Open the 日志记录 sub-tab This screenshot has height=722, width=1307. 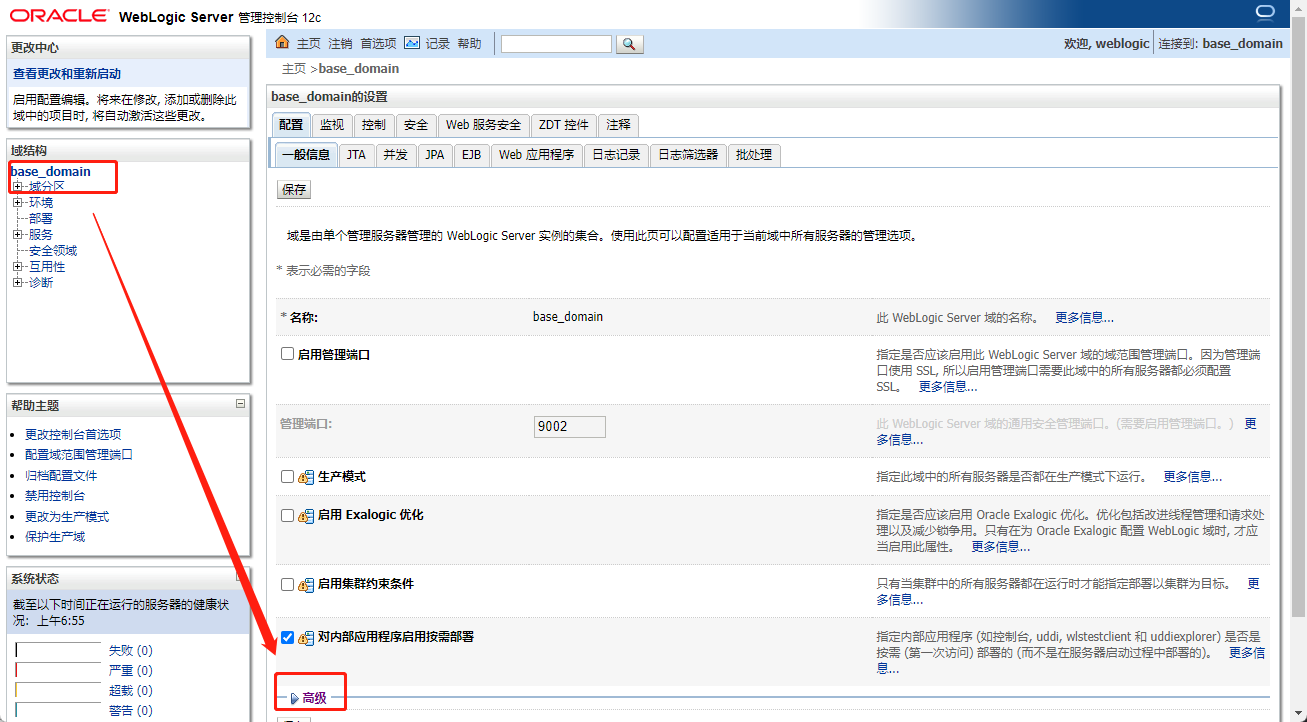click(616, 155)
